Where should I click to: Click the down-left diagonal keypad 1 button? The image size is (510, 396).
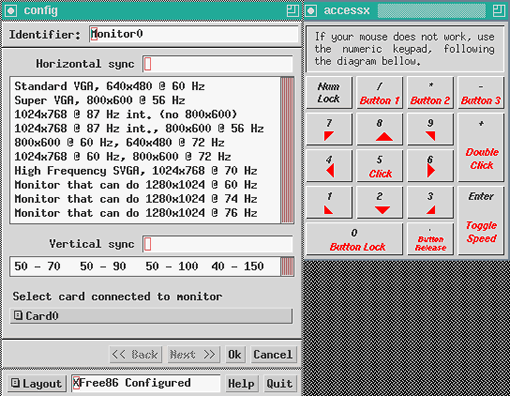point(329,202)
